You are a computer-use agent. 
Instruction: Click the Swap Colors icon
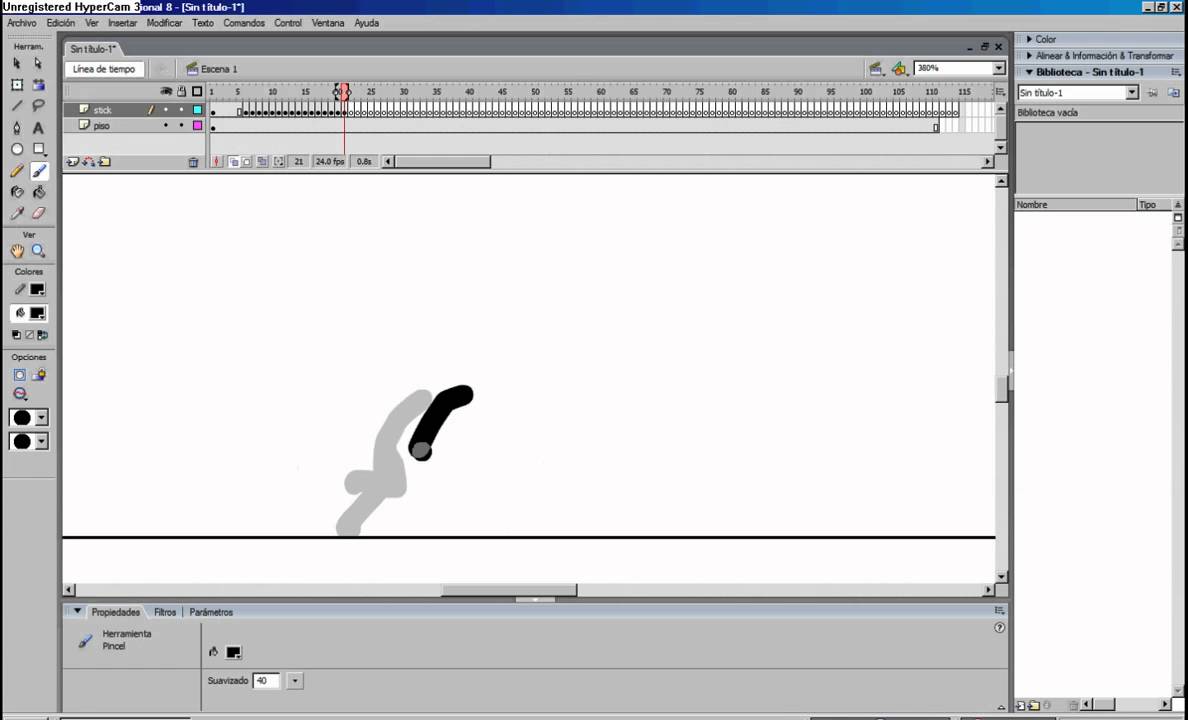(42, 334)
